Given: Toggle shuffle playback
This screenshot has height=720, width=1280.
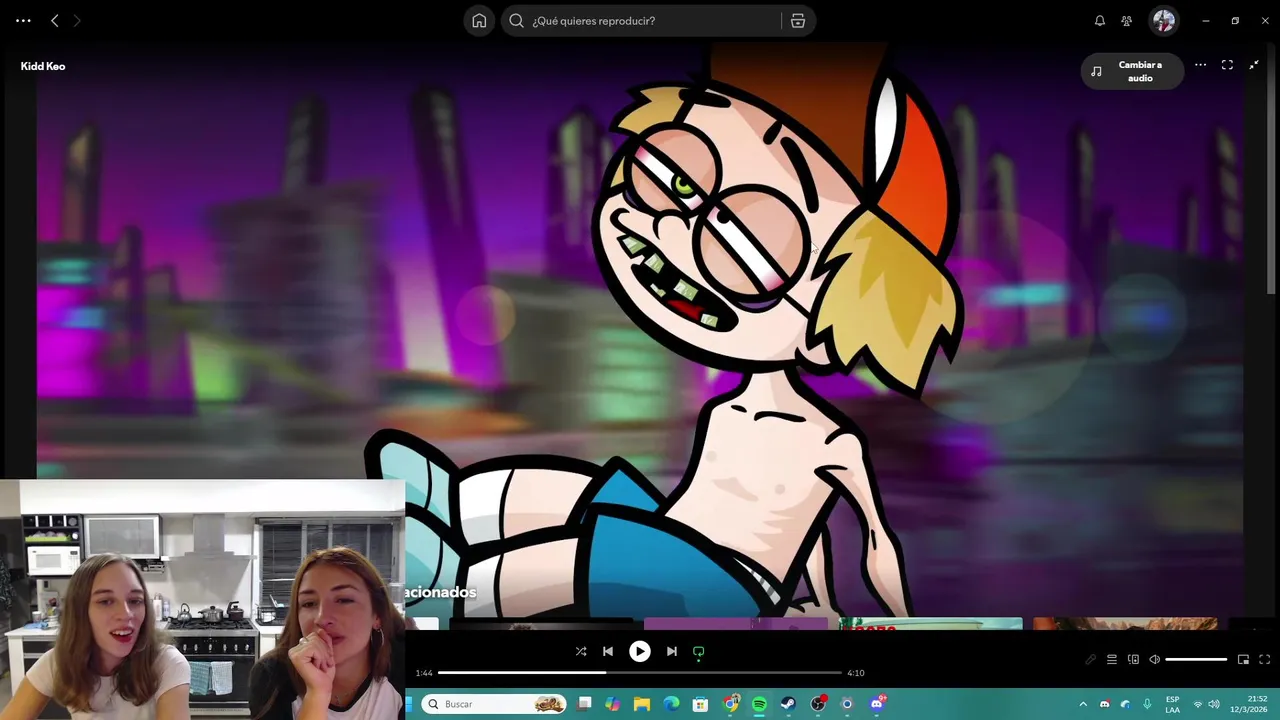Looking at the screenshot, I should coord(581,651).
